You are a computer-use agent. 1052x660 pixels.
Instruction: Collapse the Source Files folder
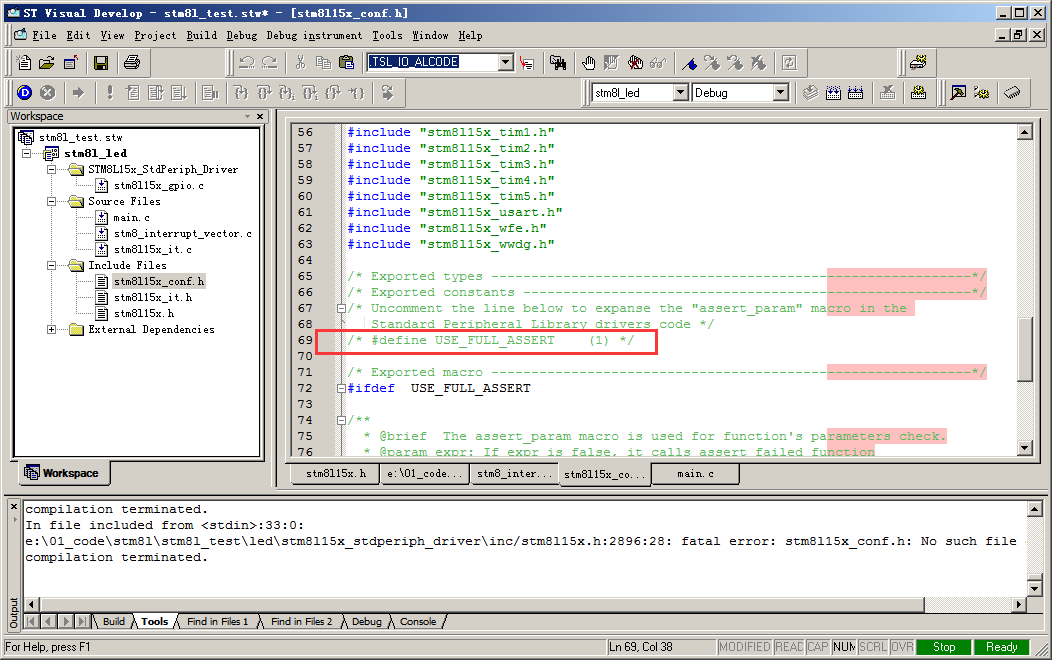pyautogui.click(x=53, y=201)
